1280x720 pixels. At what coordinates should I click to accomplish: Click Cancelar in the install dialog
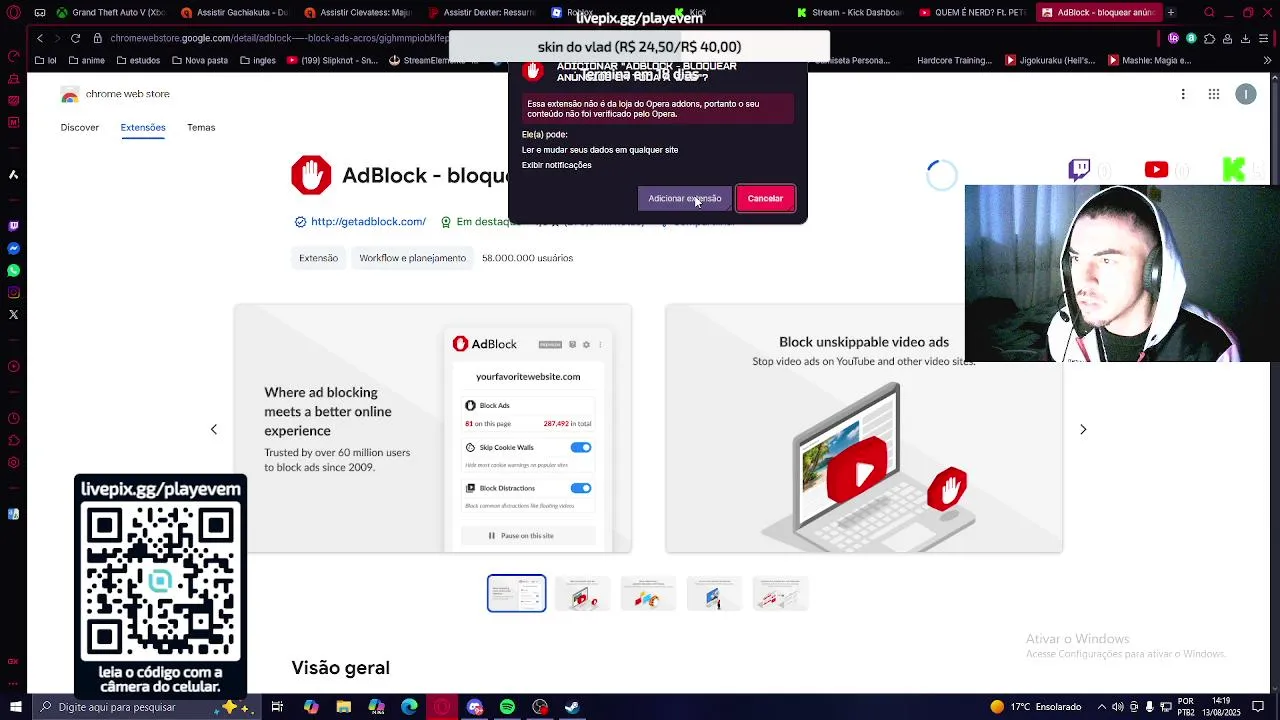[765, 198]
